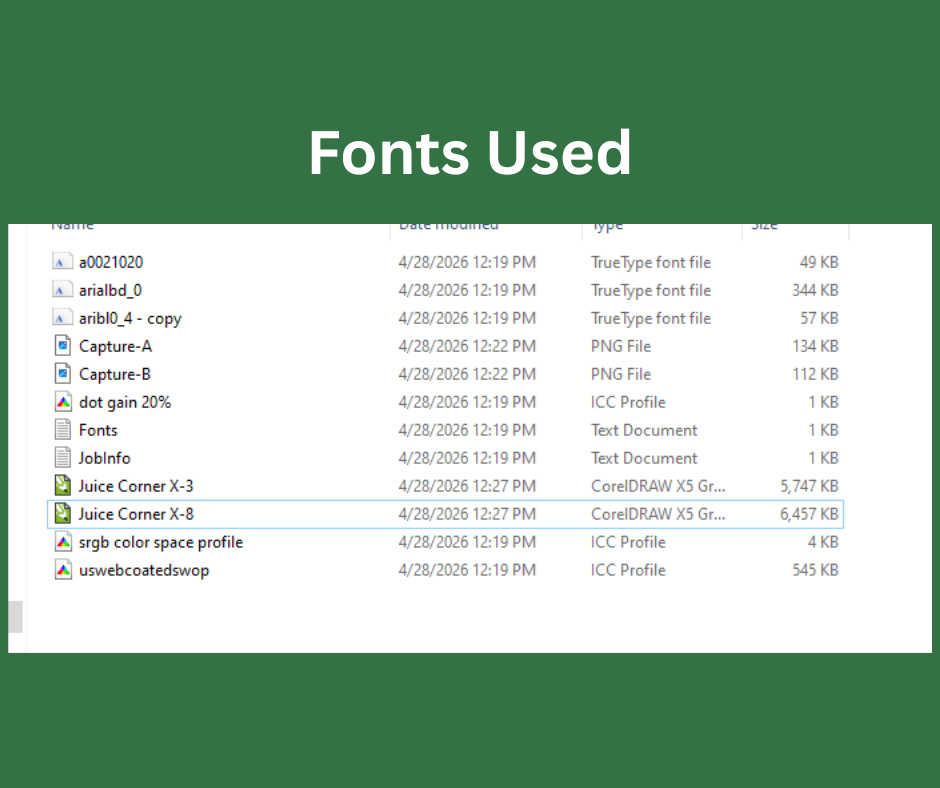The width and height of the screenshot is (940, 788).
Task: Click the Capture-A PNG file icon
Action: (x=63, y=346)
